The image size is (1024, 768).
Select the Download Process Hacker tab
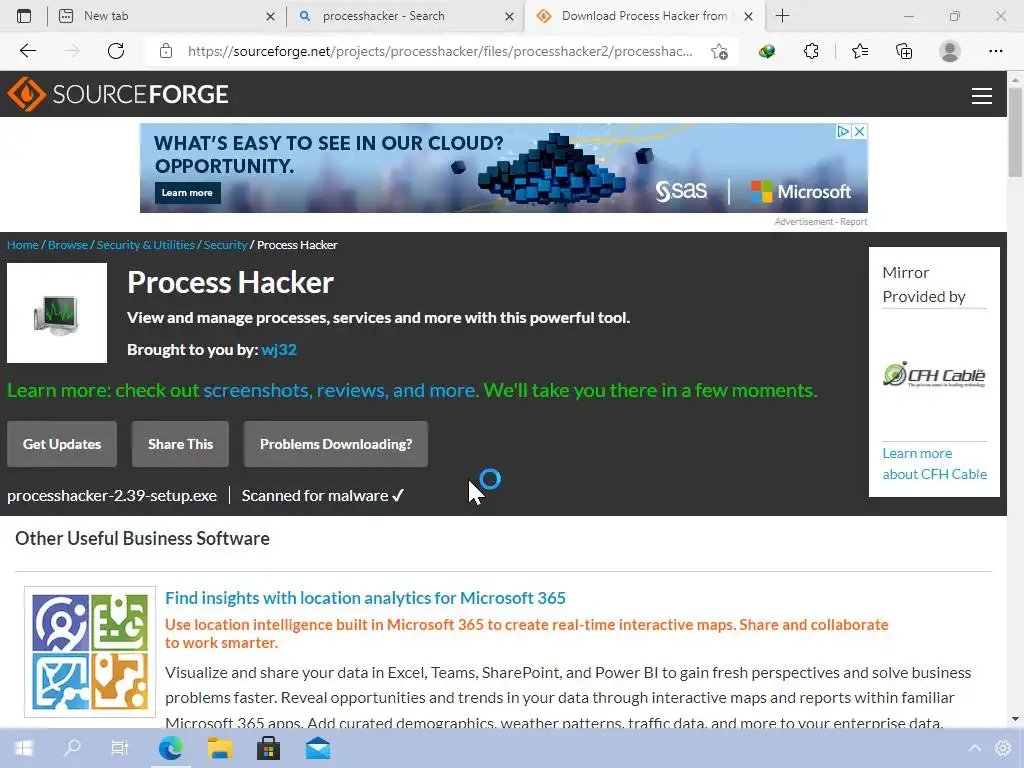click(643, 16)
